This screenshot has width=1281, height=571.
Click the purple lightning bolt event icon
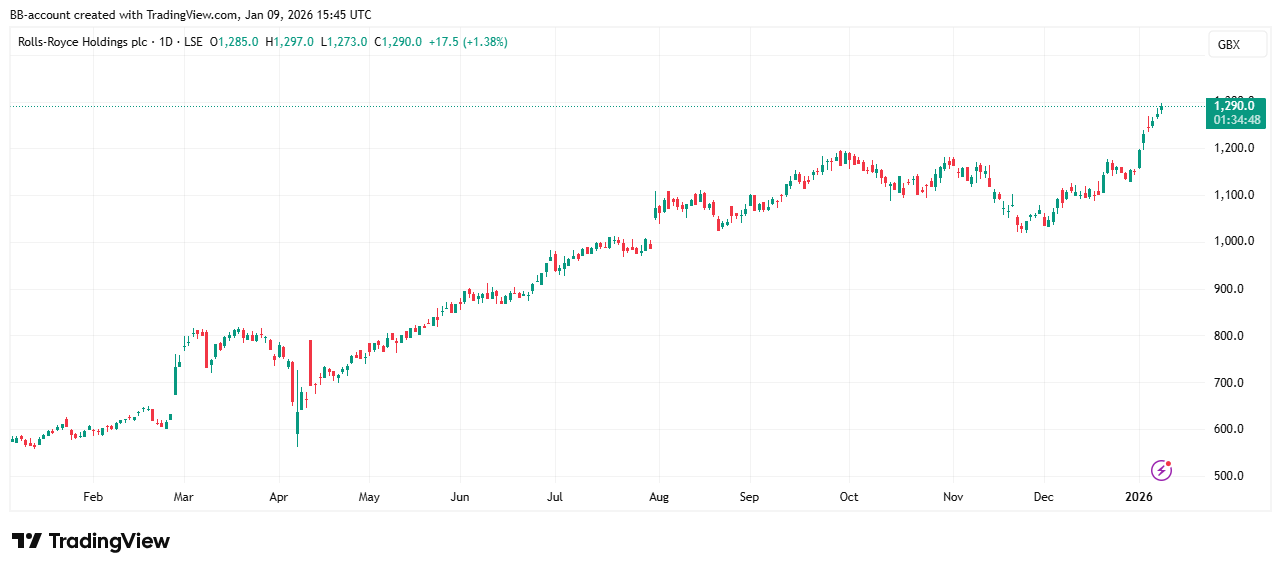1161,469
